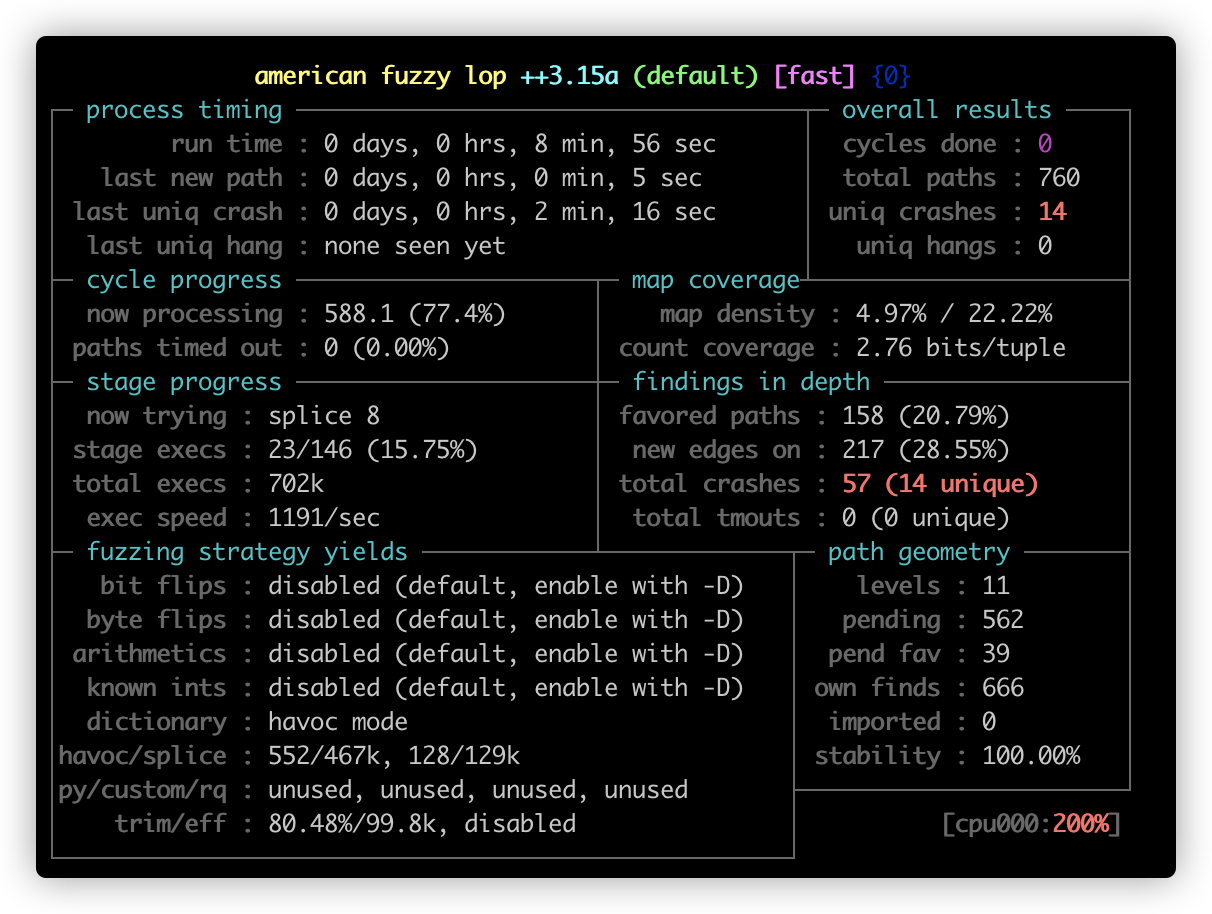Click the "process timing" section header

click(x=184, y=110)
